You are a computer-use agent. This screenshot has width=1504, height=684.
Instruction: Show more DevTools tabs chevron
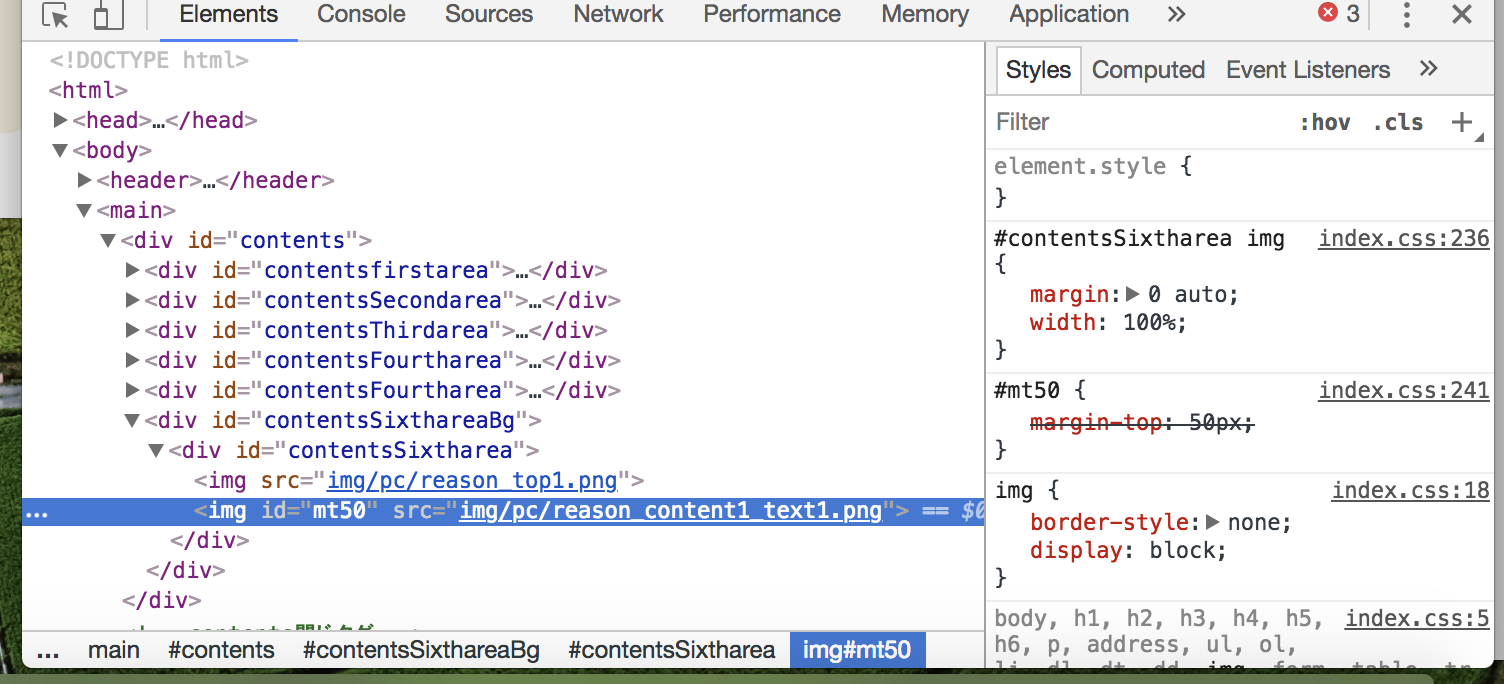click(x=1176, y=15)
